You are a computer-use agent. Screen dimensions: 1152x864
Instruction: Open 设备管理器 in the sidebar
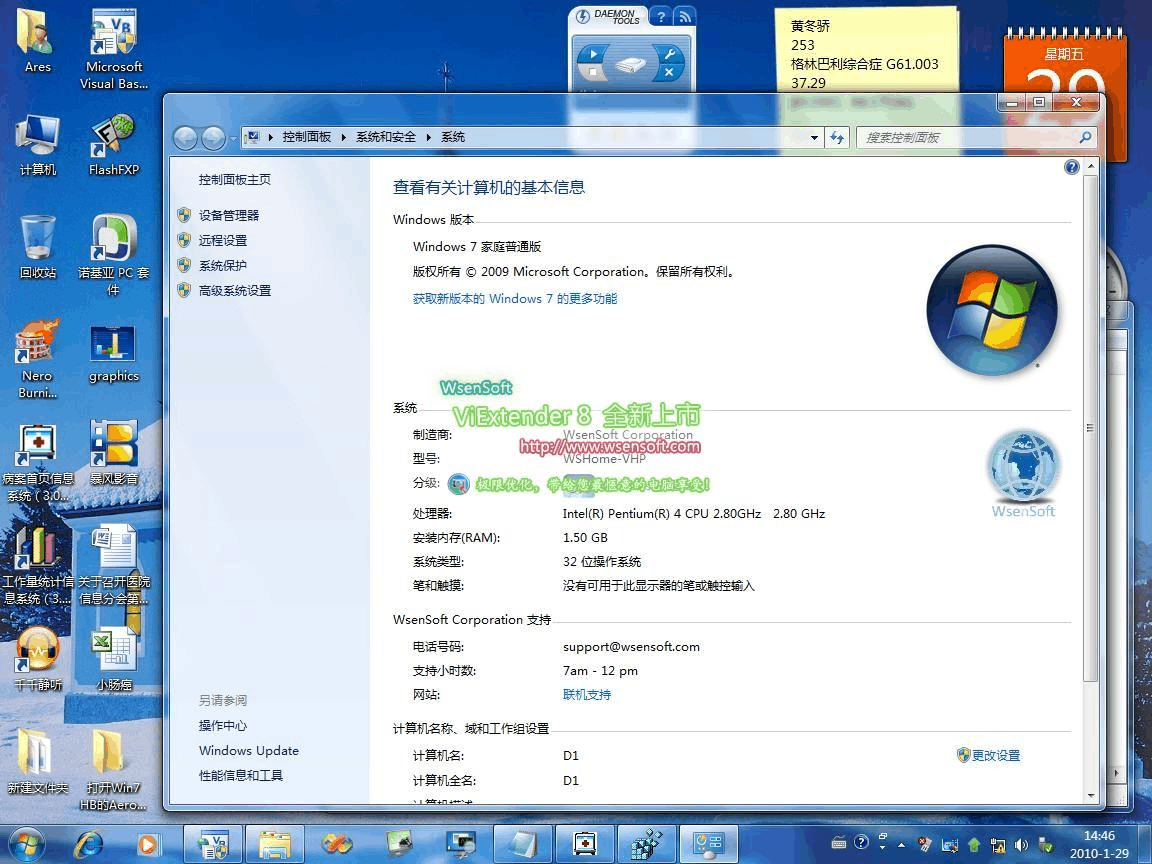pos(228,215)
